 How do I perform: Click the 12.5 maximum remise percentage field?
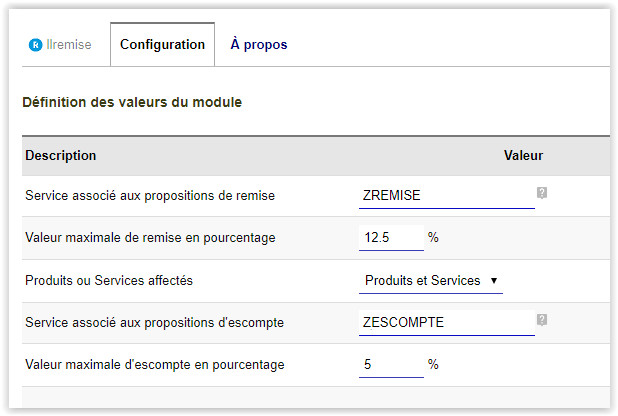(390, 238)
